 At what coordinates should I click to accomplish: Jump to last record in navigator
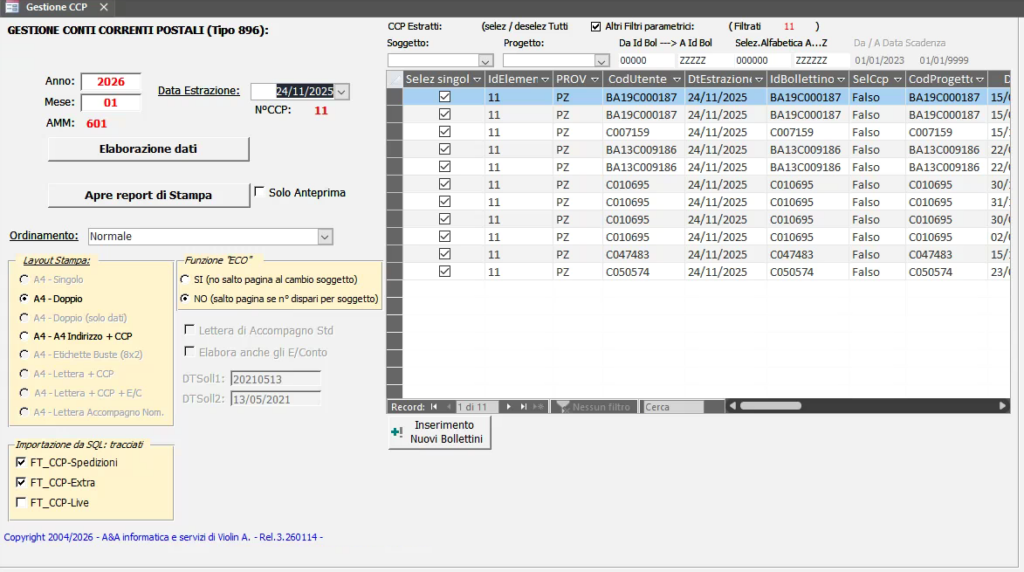coord(523,407)
